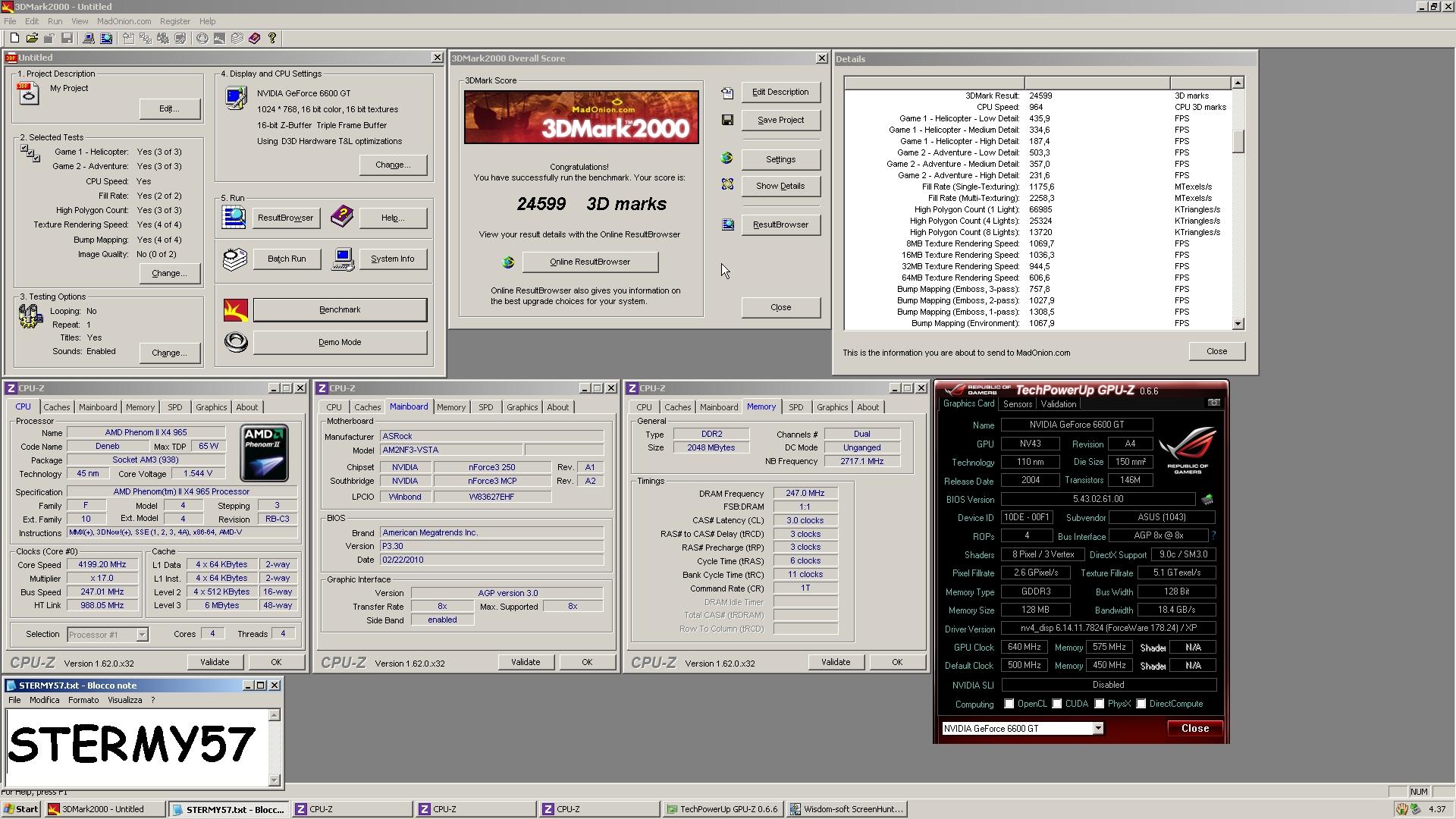Click Close in the Details window
Viewport: 1456px width, 819px height.
click(x=1216, y=351)
